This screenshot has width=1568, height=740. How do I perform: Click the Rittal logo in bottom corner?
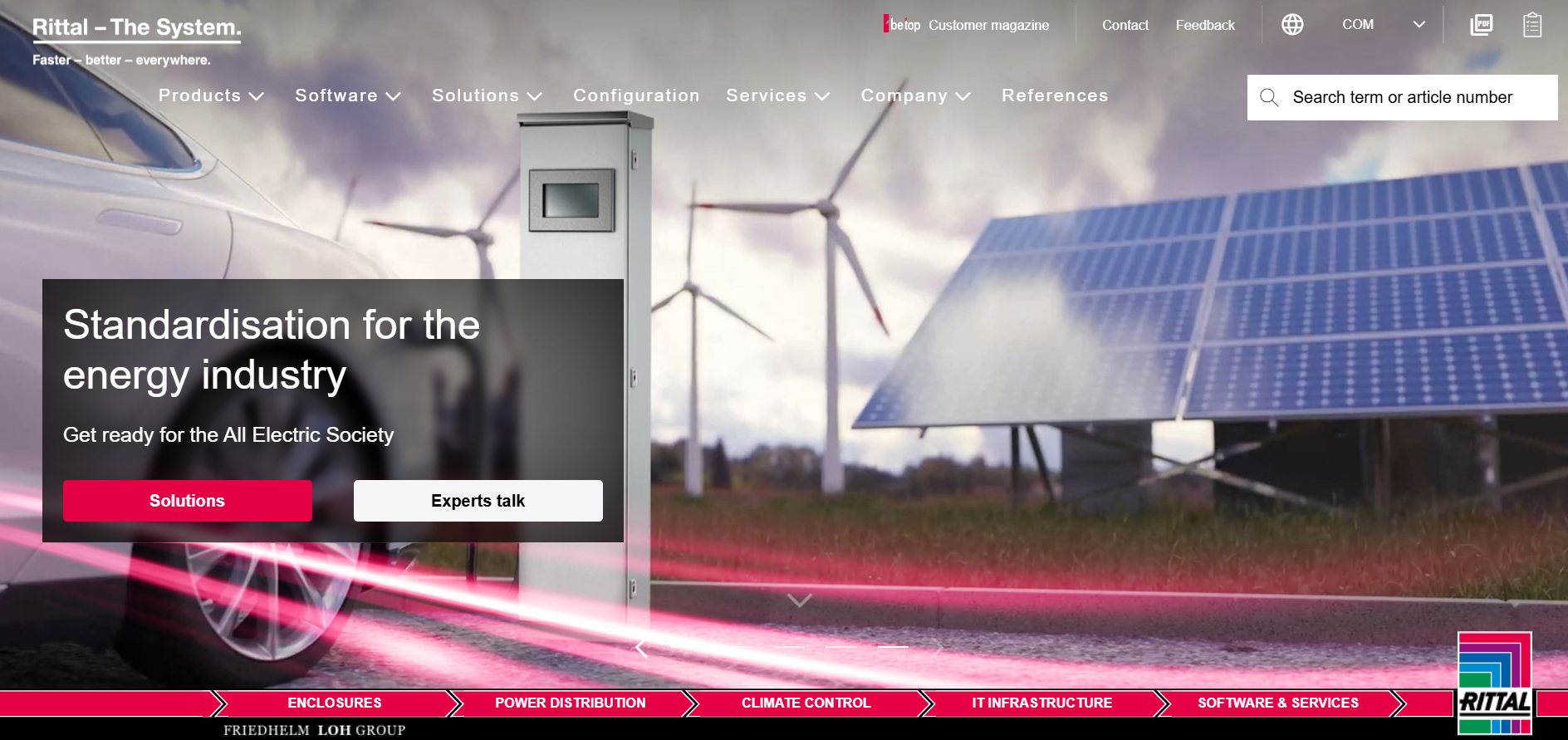pos(1495,684)
